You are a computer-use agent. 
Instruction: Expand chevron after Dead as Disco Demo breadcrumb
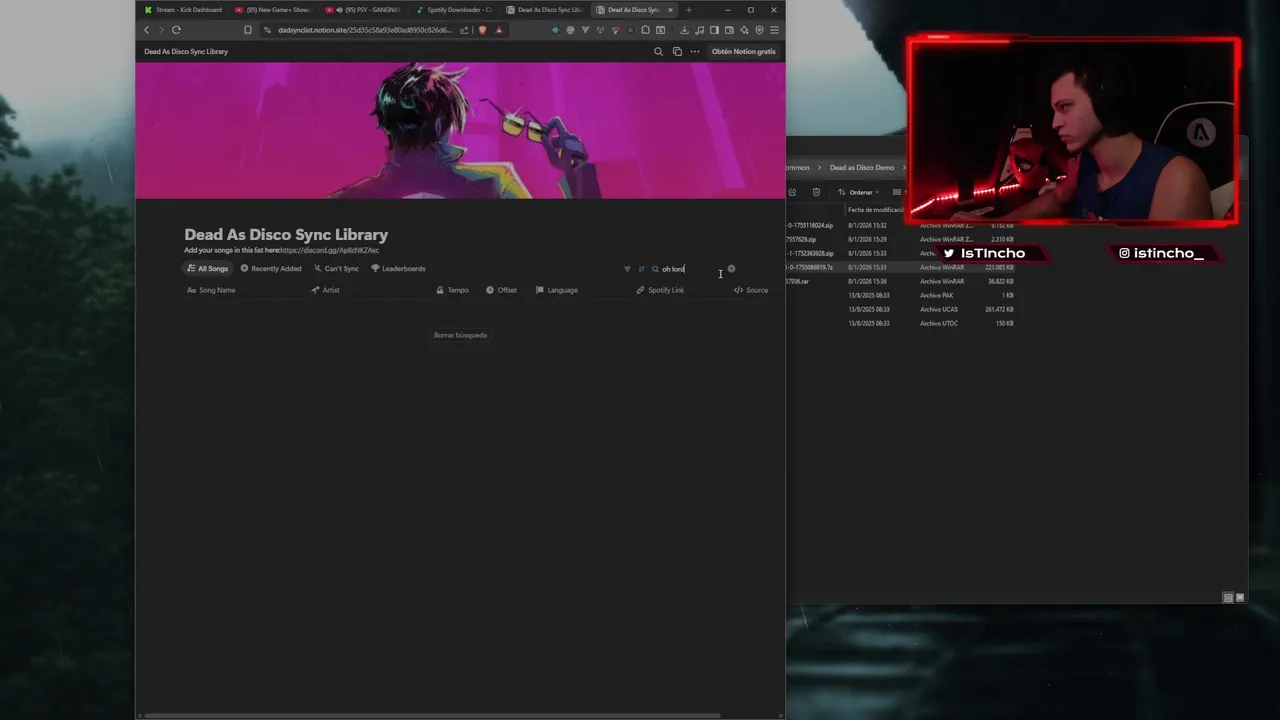point(905,168)
